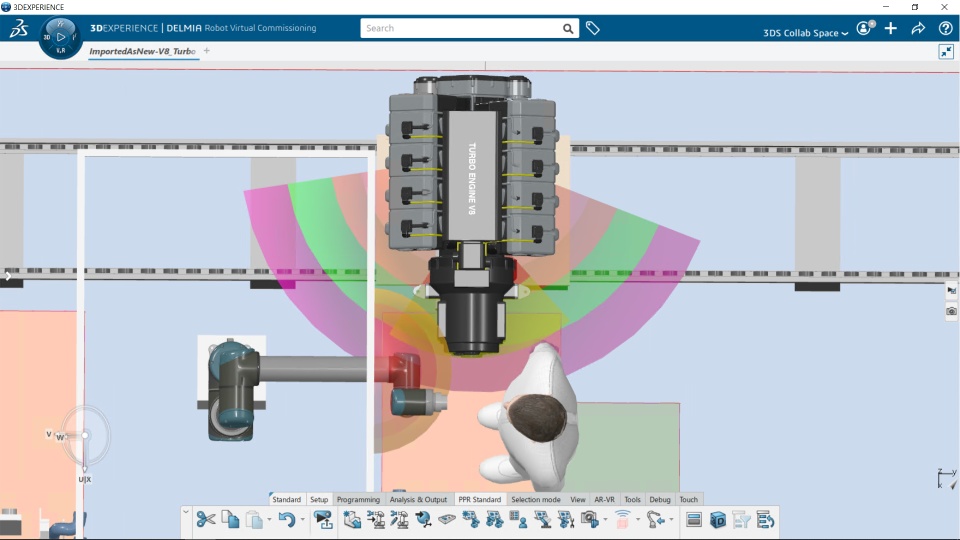Click the insert robot resource icon

[x=376, y=520]
